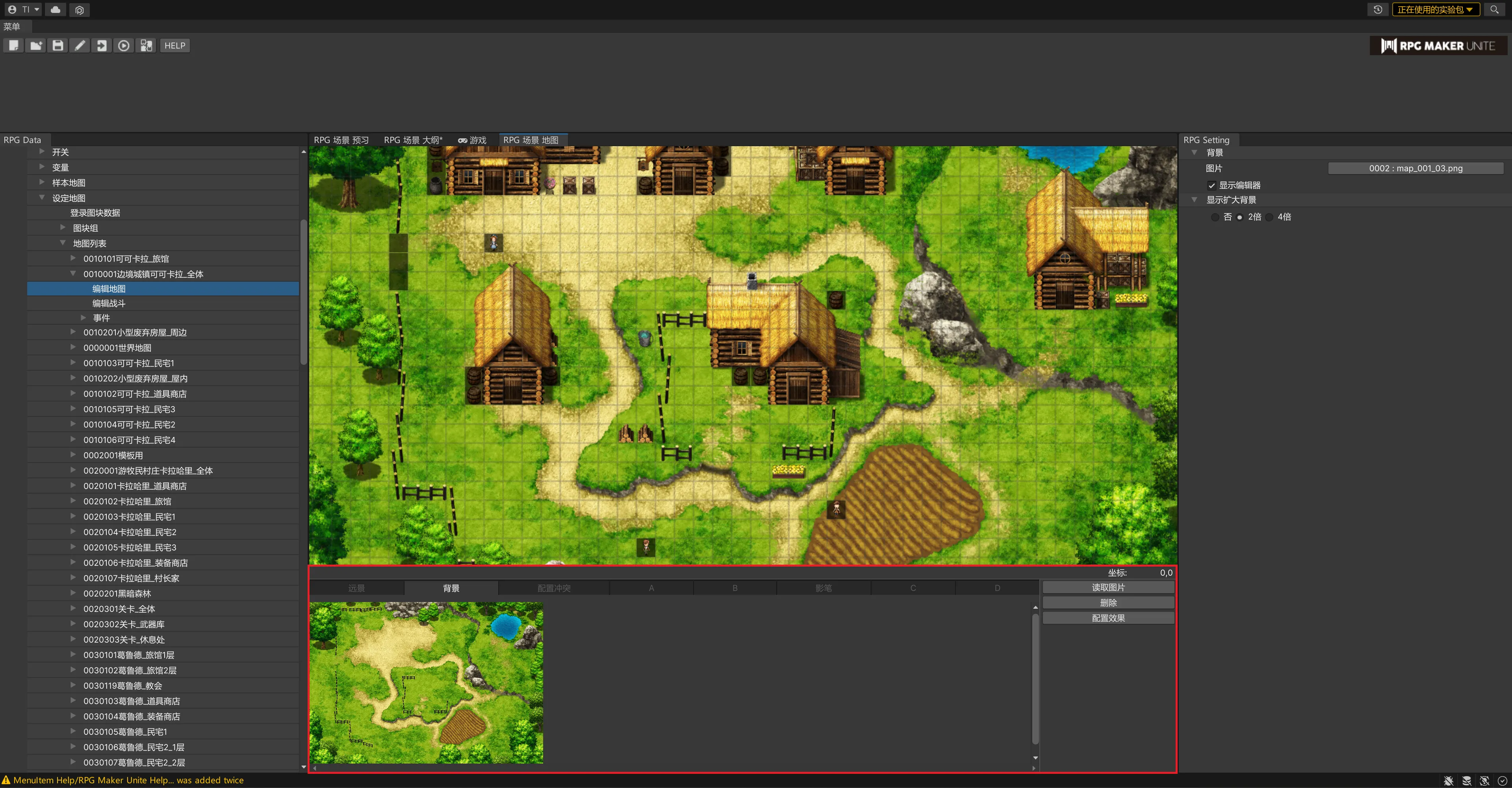The image size is (1512, 788).
Task: Click the background map thumbnail
Action: coord(426,682)
